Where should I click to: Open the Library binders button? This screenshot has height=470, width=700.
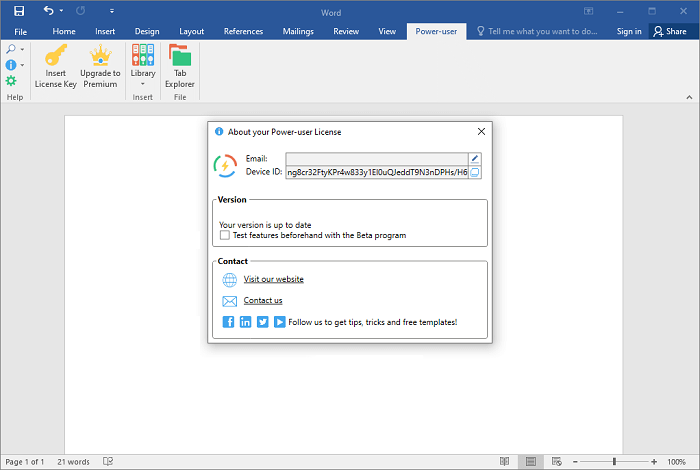(x=143, y=61)
